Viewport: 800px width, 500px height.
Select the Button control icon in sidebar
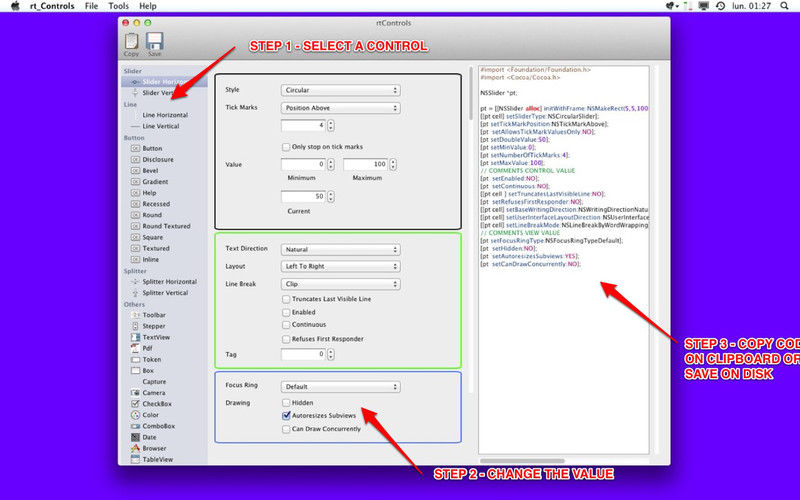[x=135, y=148]
